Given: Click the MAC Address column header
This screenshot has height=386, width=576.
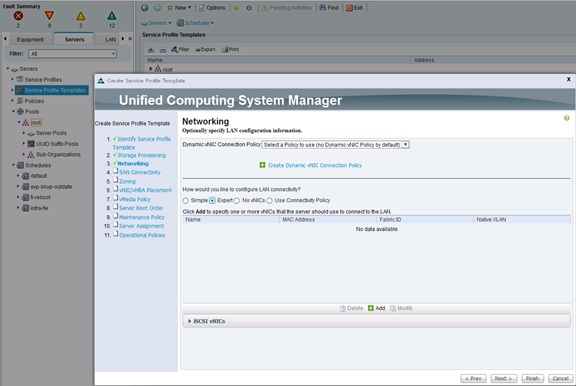Looking at the screenshot, I should (x=328, y=220).
